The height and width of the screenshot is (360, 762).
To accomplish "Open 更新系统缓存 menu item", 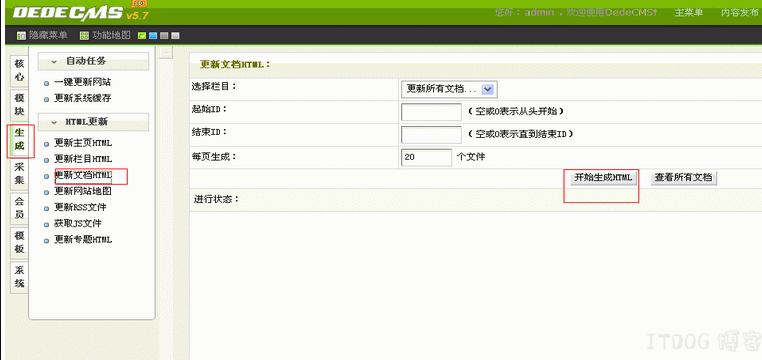I will click(82, 98).
